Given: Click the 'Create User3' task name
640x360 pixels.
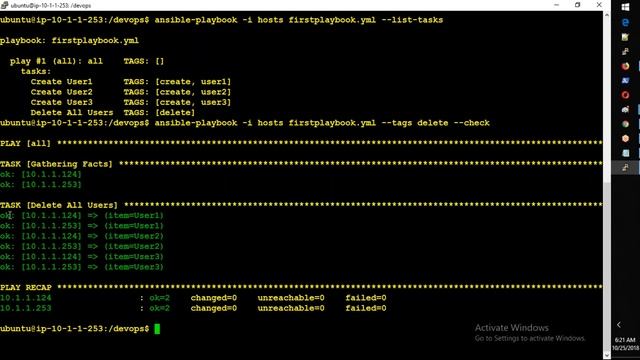Looking at the screenshot, I should click(62, 102).
